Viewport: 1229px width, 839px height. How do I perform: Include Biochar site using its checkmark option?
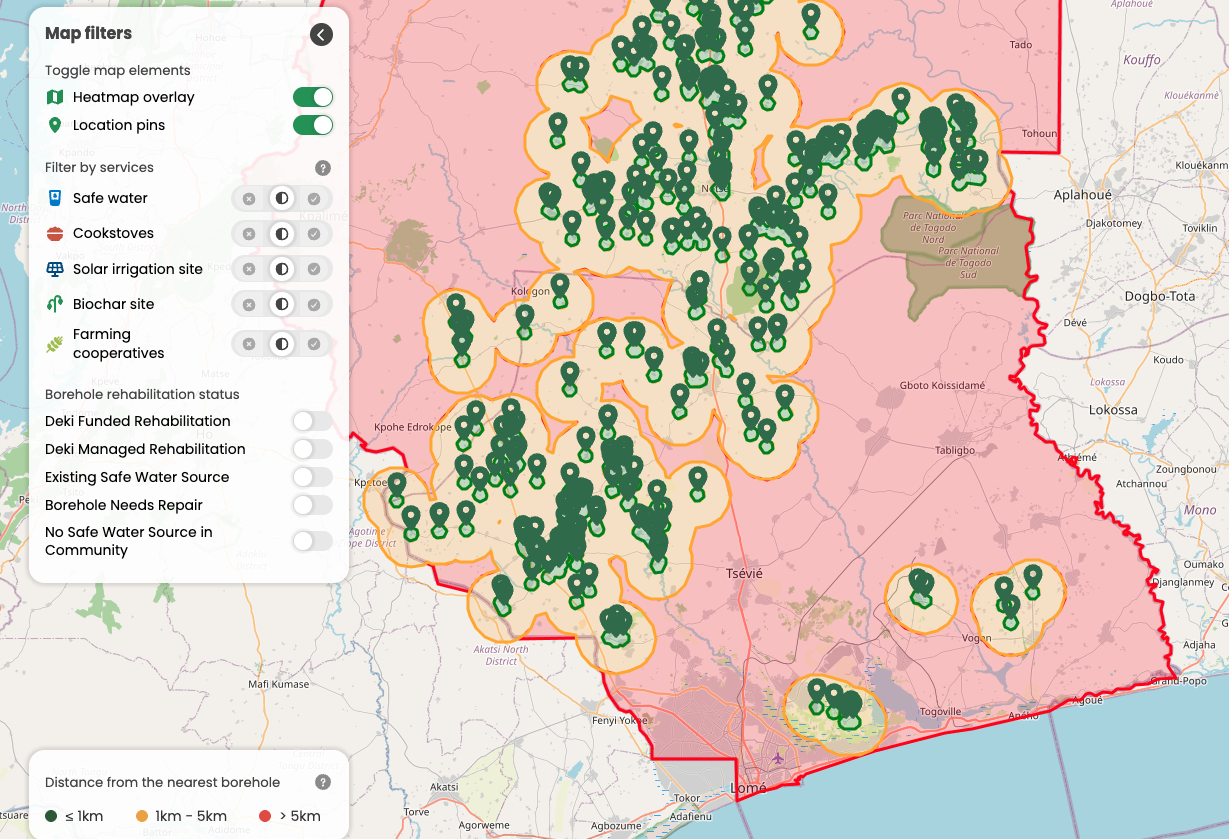[x=314, y=304]
